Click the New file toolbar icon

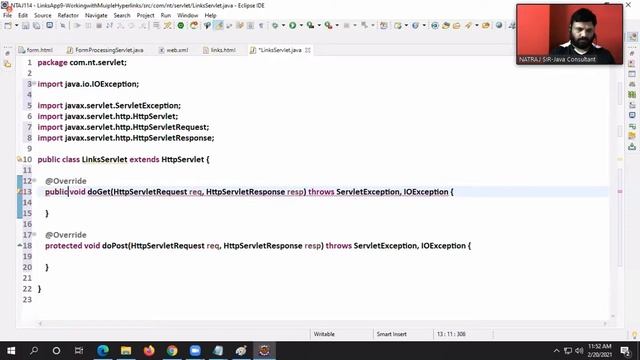8,25
